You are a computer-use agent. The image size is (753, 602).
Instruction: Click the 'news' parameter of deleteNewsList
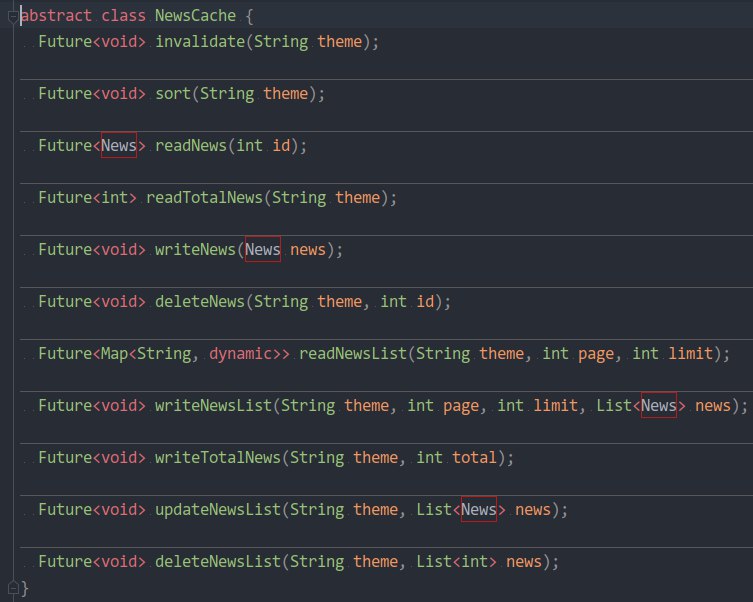(523, 561)
